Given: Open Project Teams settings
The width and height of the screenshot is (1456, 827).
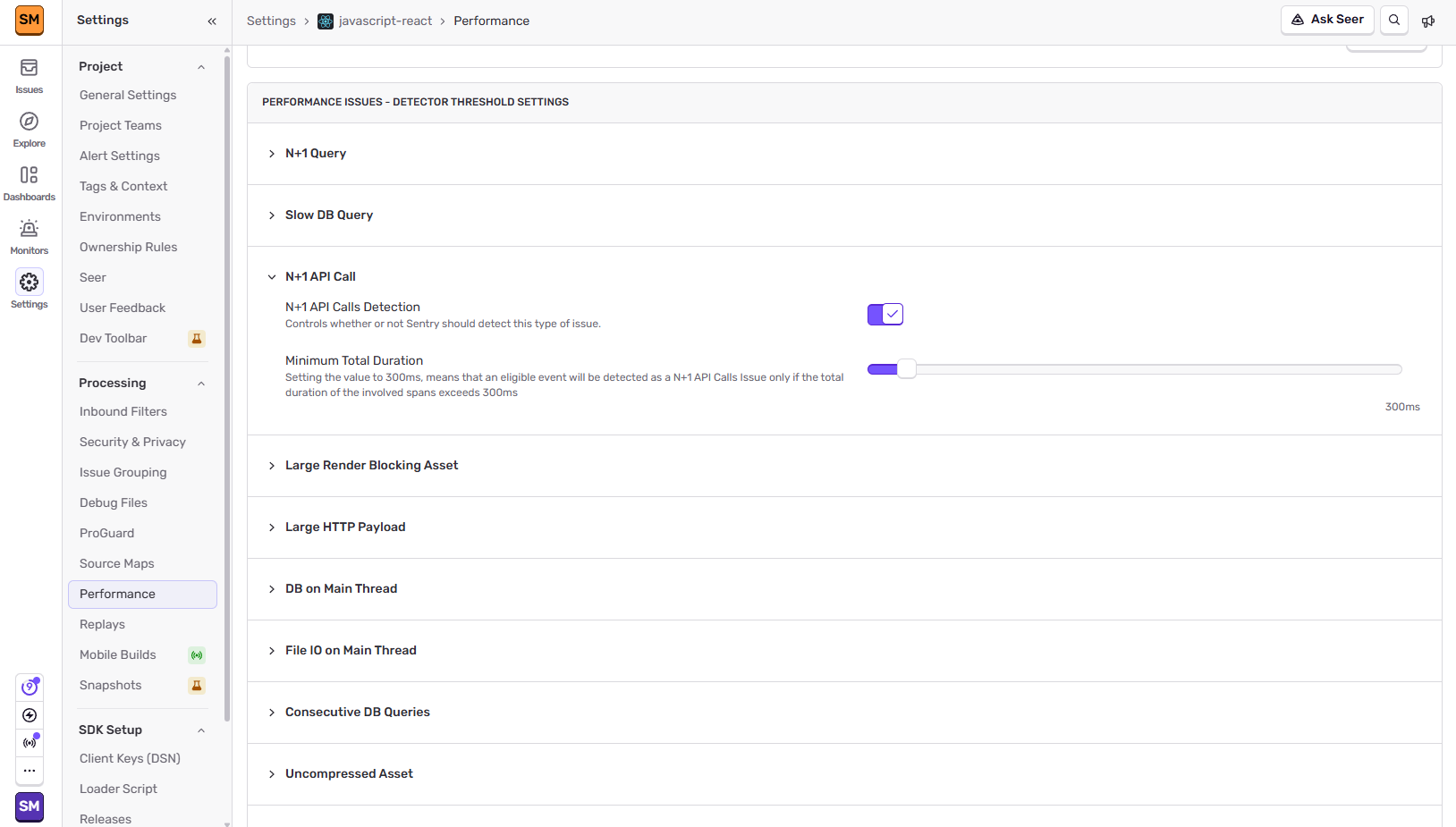Looking at the screenshot, I should pos(142,126).
